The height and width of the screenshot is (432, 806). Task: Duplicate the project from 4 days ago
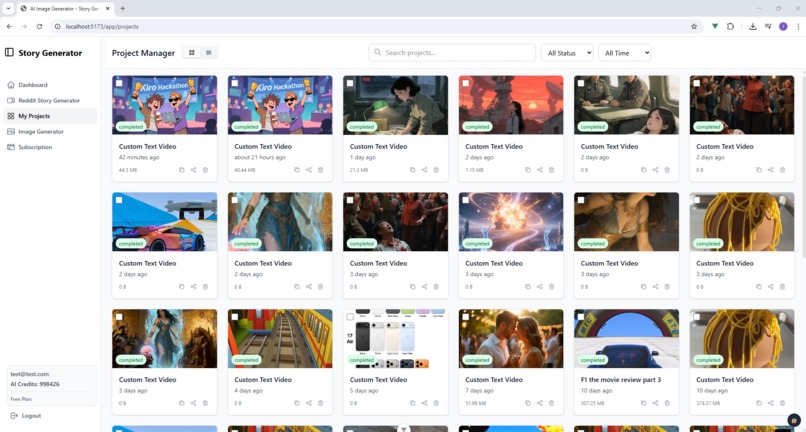[x=297, y=403]
